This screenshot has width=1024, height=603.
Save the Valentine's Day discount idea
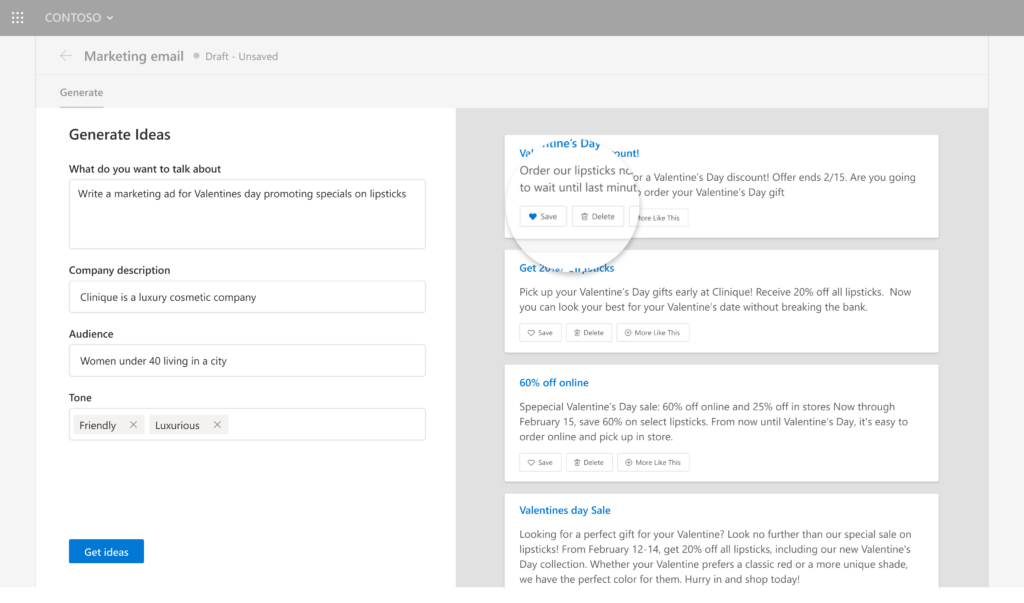(543, 216)
